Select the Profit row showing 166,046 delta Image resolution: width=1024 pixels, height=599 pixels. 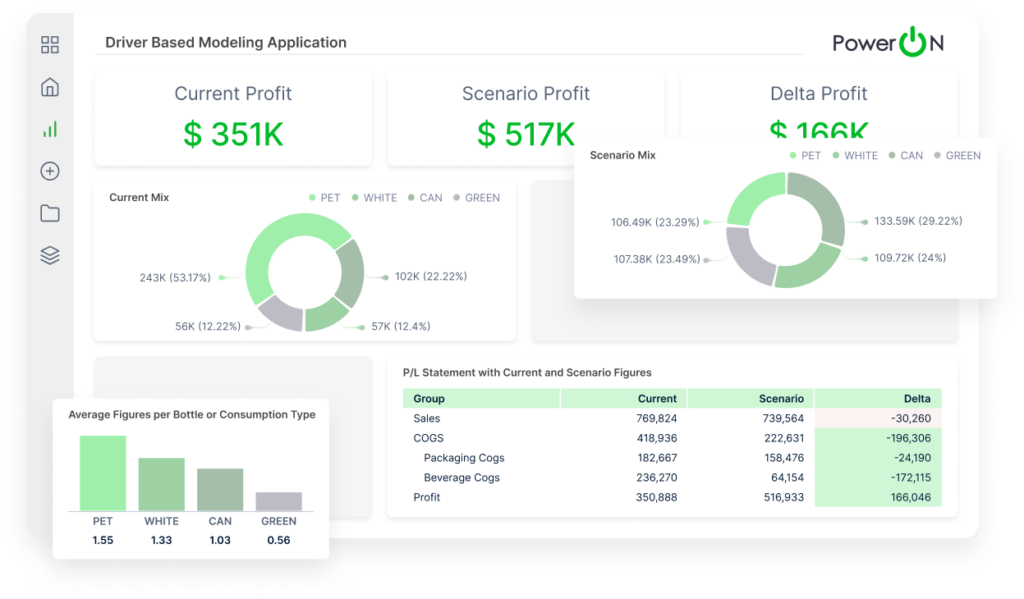pyautogui.click(x=427, y=497)
